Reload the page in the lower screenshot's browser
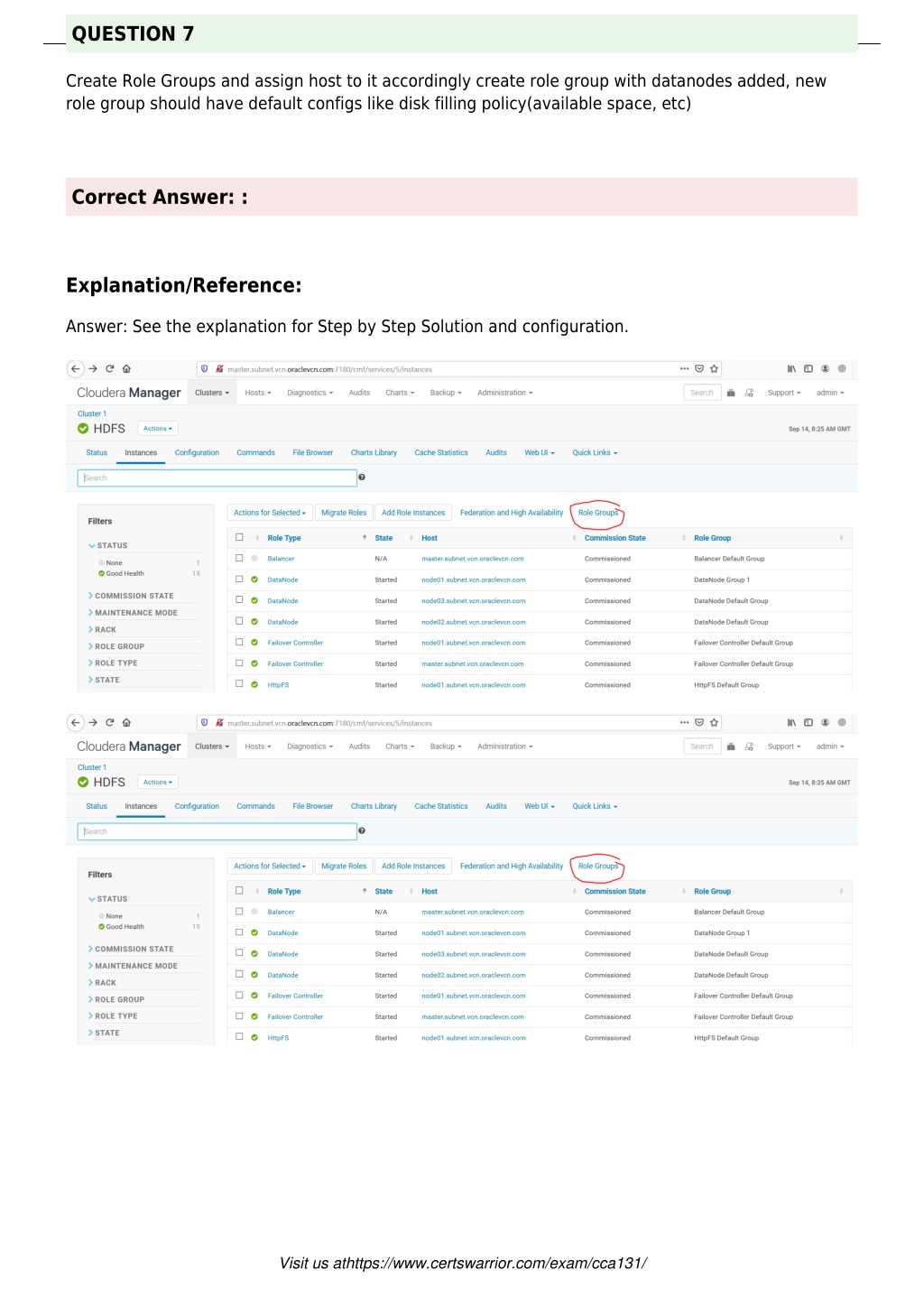 click(110, 722)
